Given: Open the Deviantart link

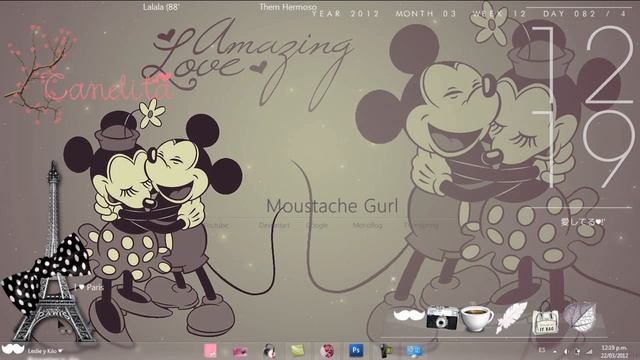Looking at the screenshot, I should (274, 225).
